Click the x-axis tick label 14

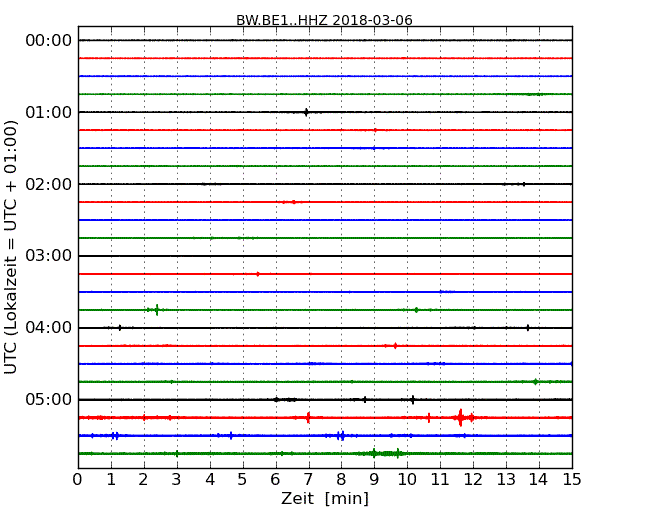tap(539, 479)
